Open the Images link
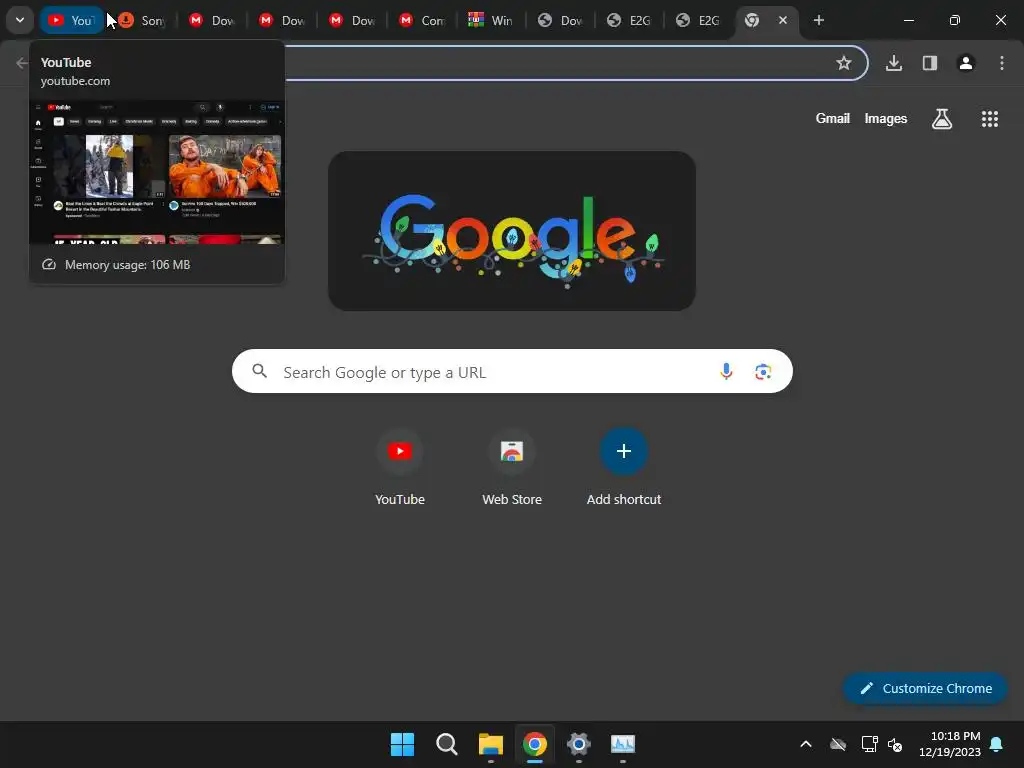 tap(885, 118)
